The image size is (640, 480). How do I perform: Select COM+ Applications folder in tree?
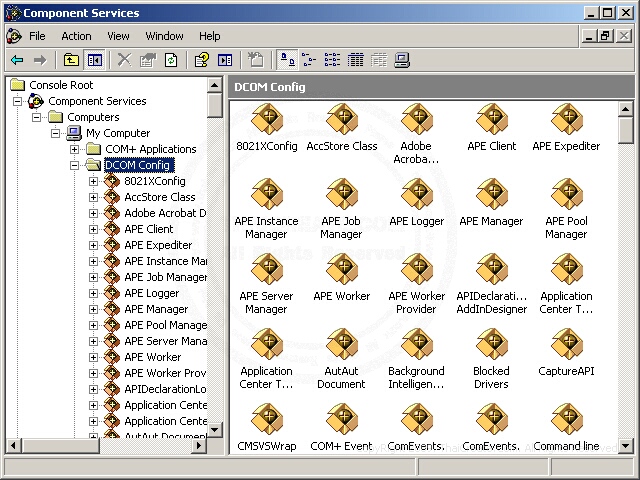[x=151, y=149]
